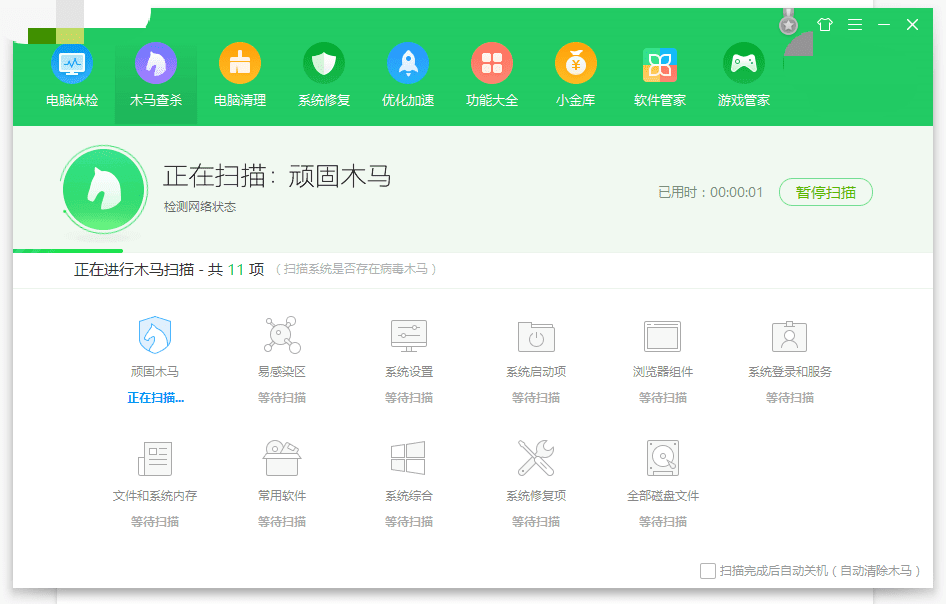Click the 浏览器组件 scan item icon

pos(662,336)
